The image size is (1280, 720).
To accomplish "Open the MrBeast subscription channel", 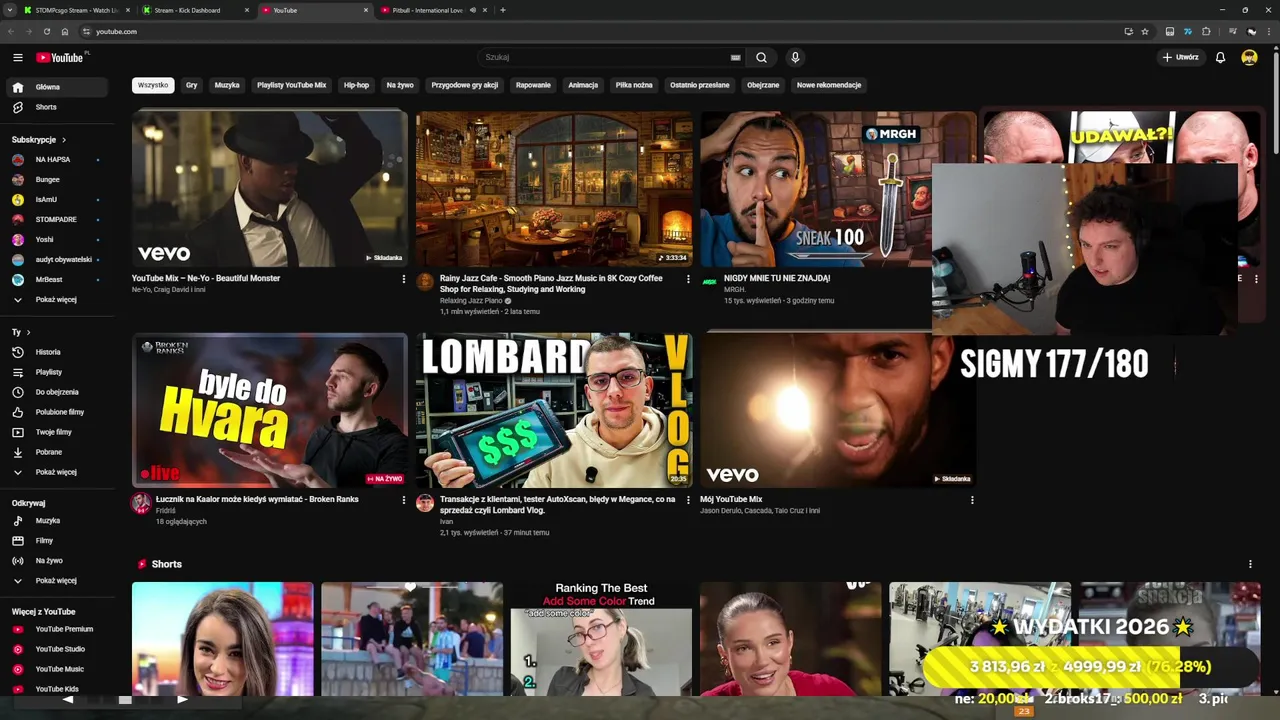I will pyautogui.click(x=58, y=279).
